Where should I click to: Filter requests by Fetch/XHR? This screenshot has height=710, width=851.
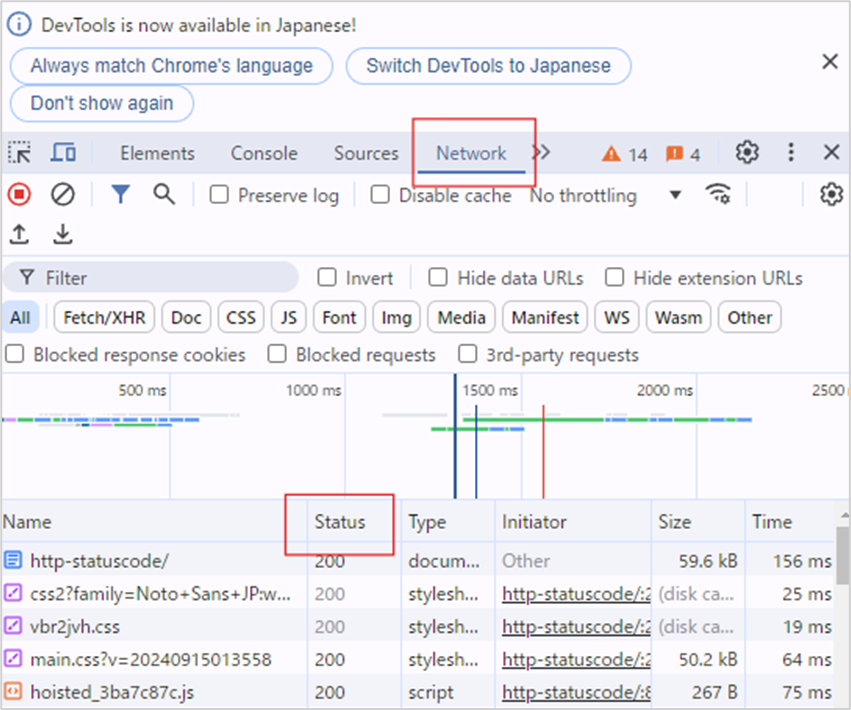104,317
